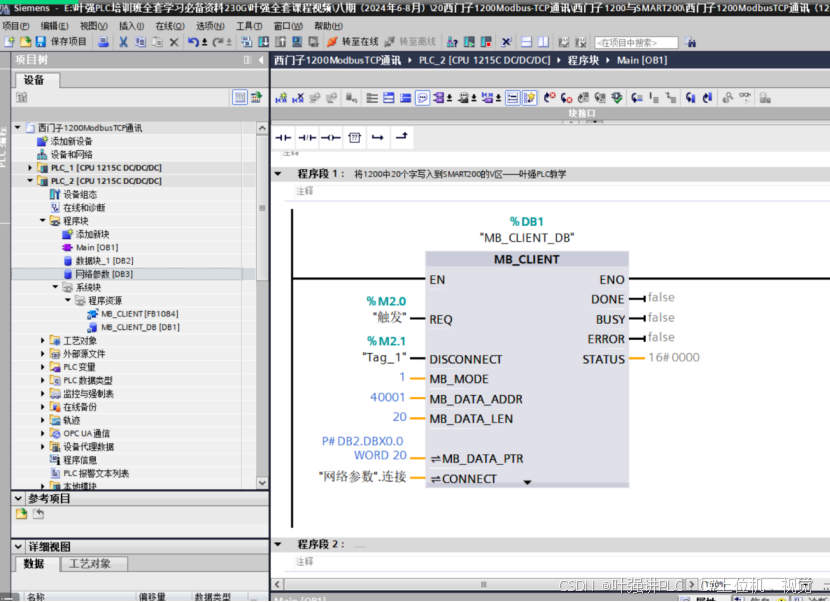Click 添加新设备 in project tree
Image resolution: width=830 pixels, height=602 pixels.
(x=65, y=141)
